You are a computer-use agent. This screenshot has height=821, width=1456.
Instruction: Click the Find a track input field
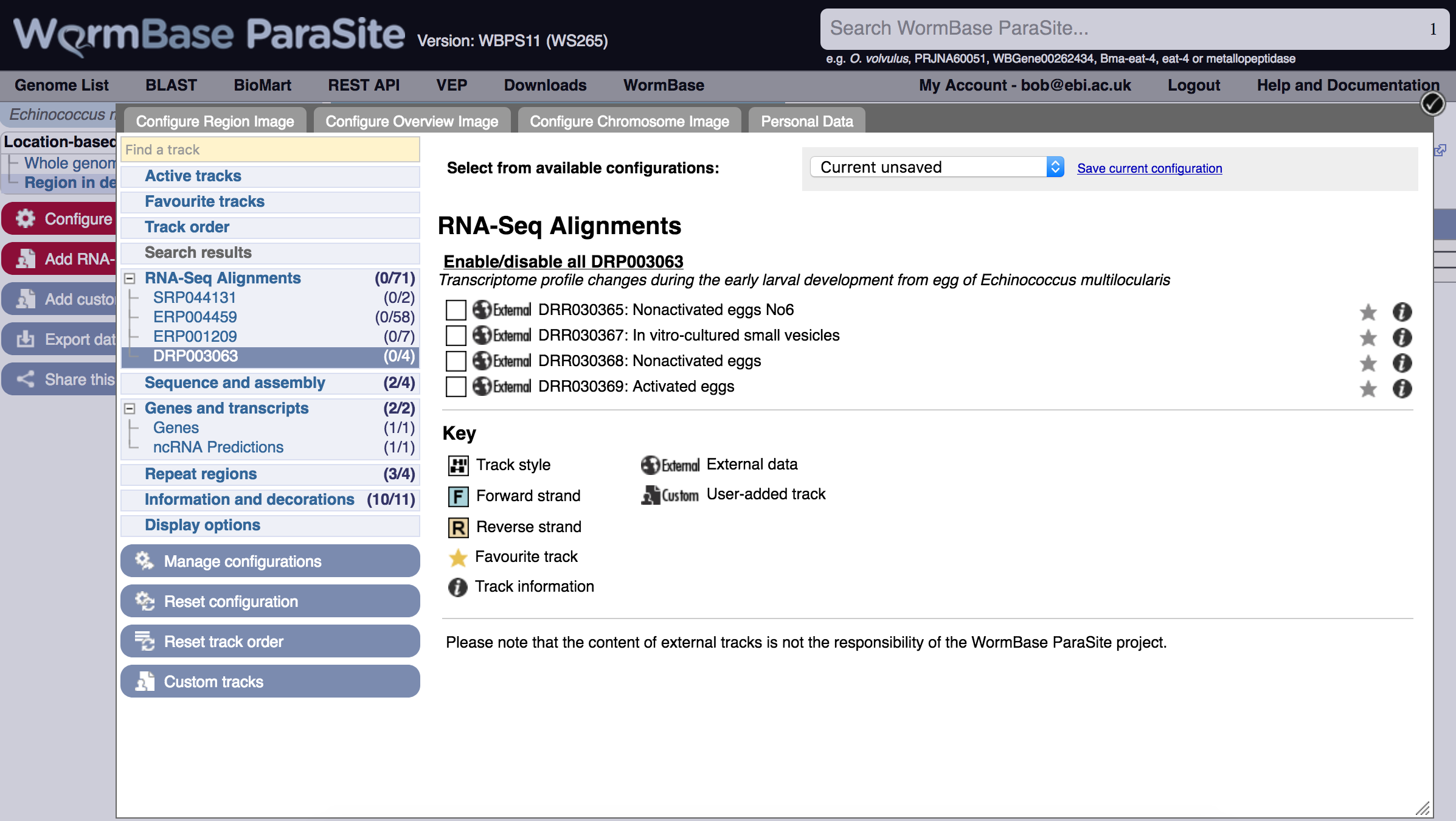[270, 150]
